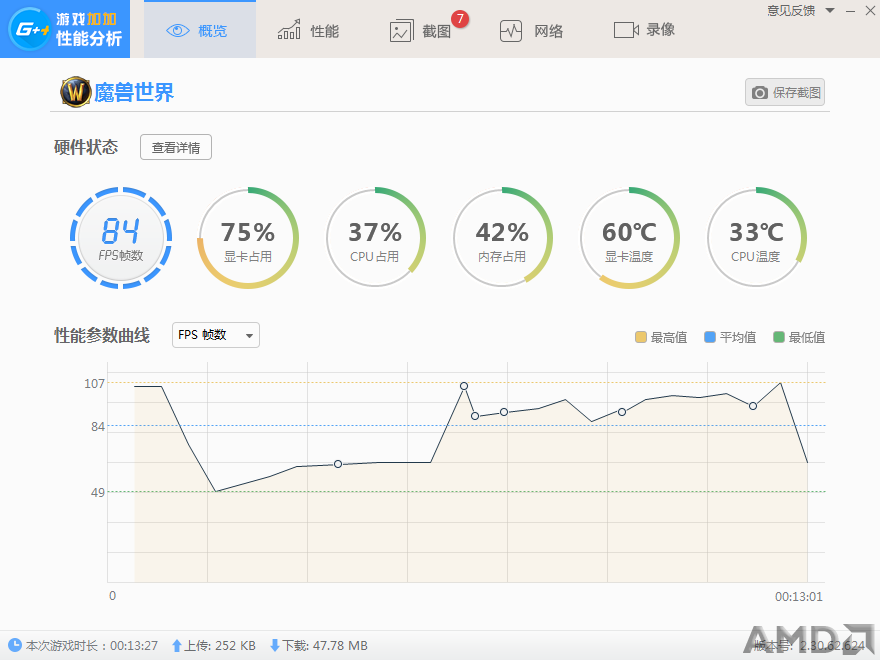This screenshot has width=880, height=660.
Task: Click 本次游戏时长 00:13:27 status text
Action: click(x=92, y=646)
